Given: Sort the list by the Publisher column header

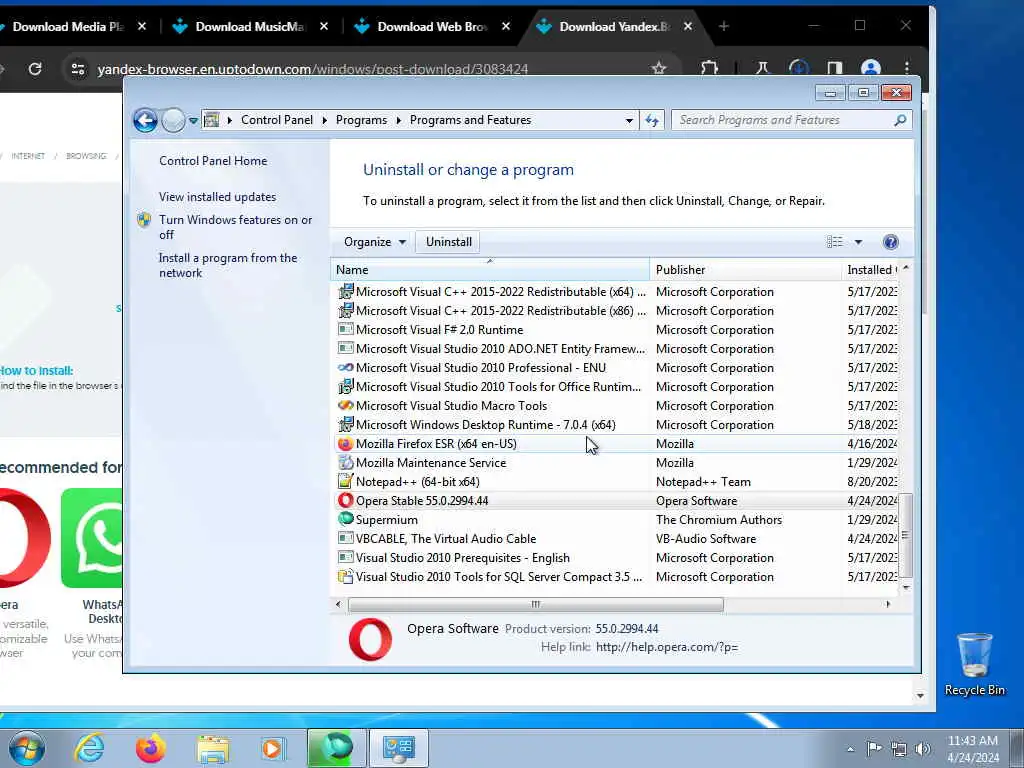Looking at the screenshot, I should click(745, 270).
